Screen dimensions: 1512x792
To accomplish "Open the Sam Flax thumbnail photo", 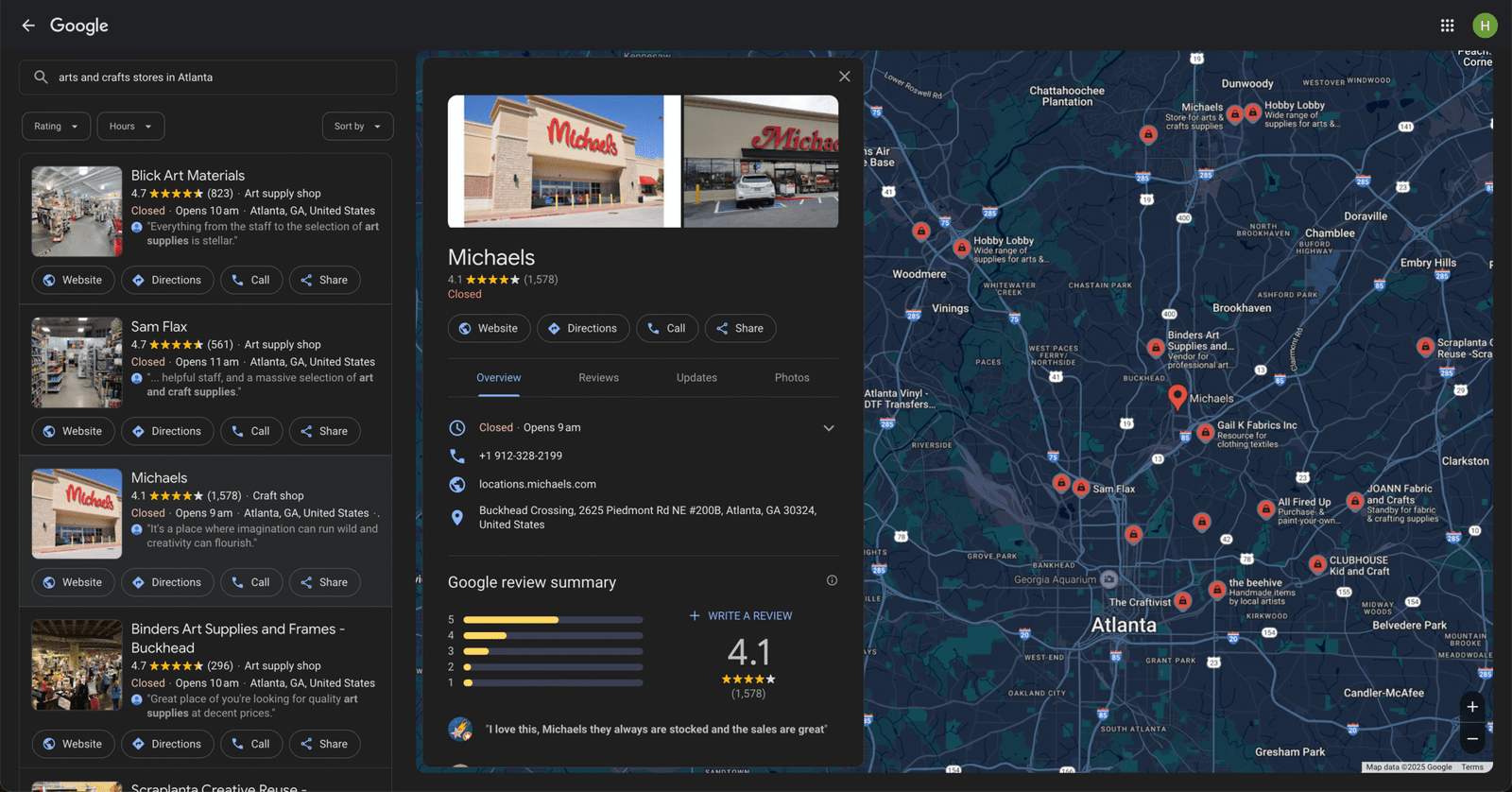I will click(x=77, y=363).
